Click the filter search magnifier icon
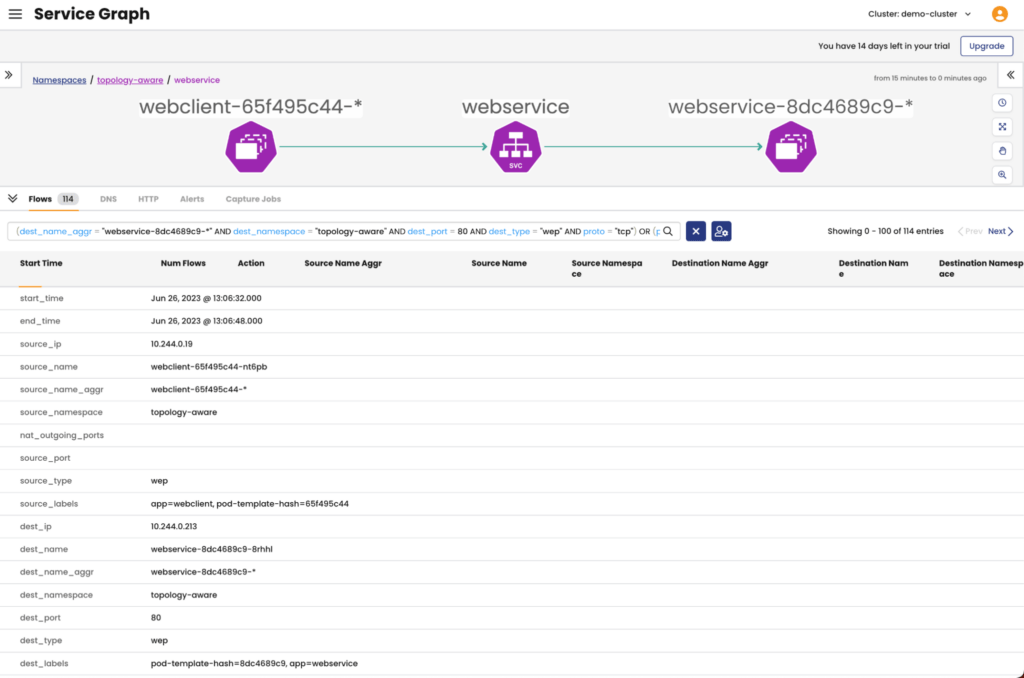This screenshot has width=1024, height=678. point(668,231)
